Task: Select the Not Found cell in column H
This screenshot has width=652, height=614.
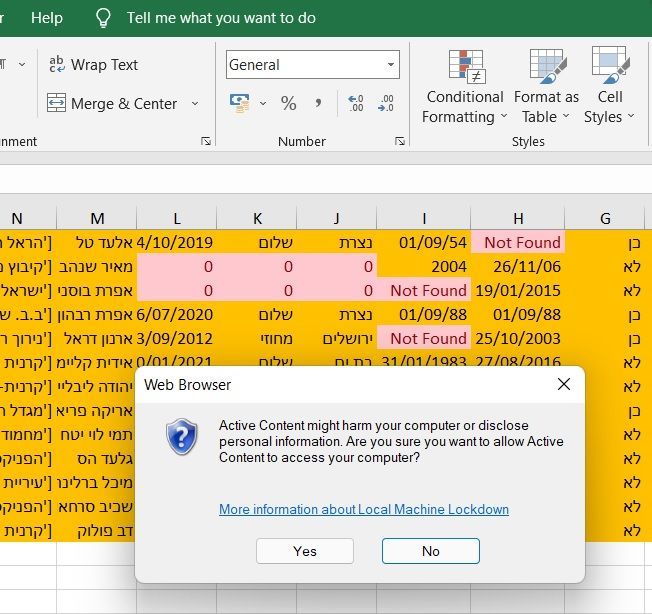Action: [518, 242]
